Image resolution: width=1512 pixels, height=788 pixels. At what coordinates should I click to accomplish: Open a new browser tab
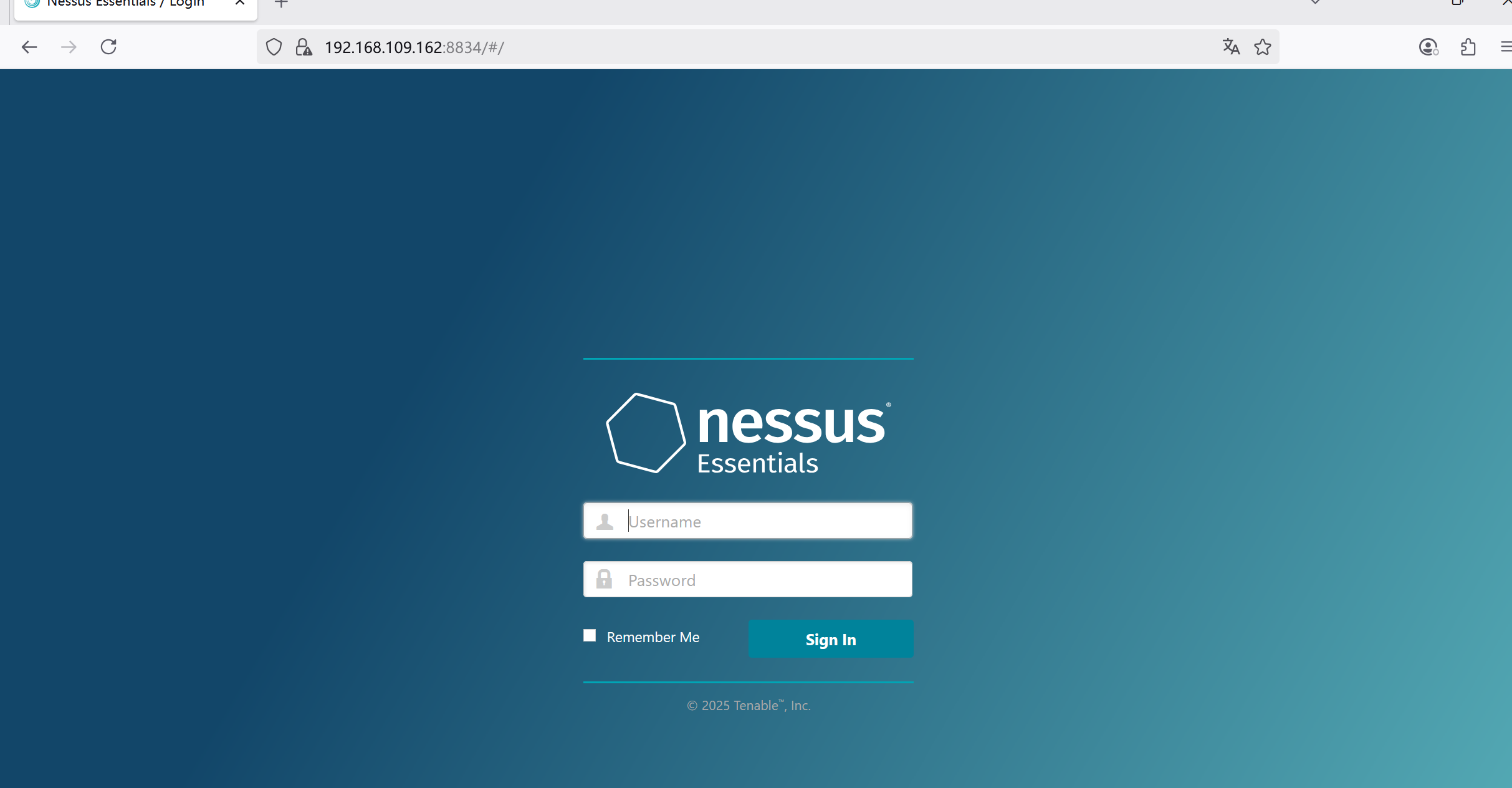click(281, 3)
